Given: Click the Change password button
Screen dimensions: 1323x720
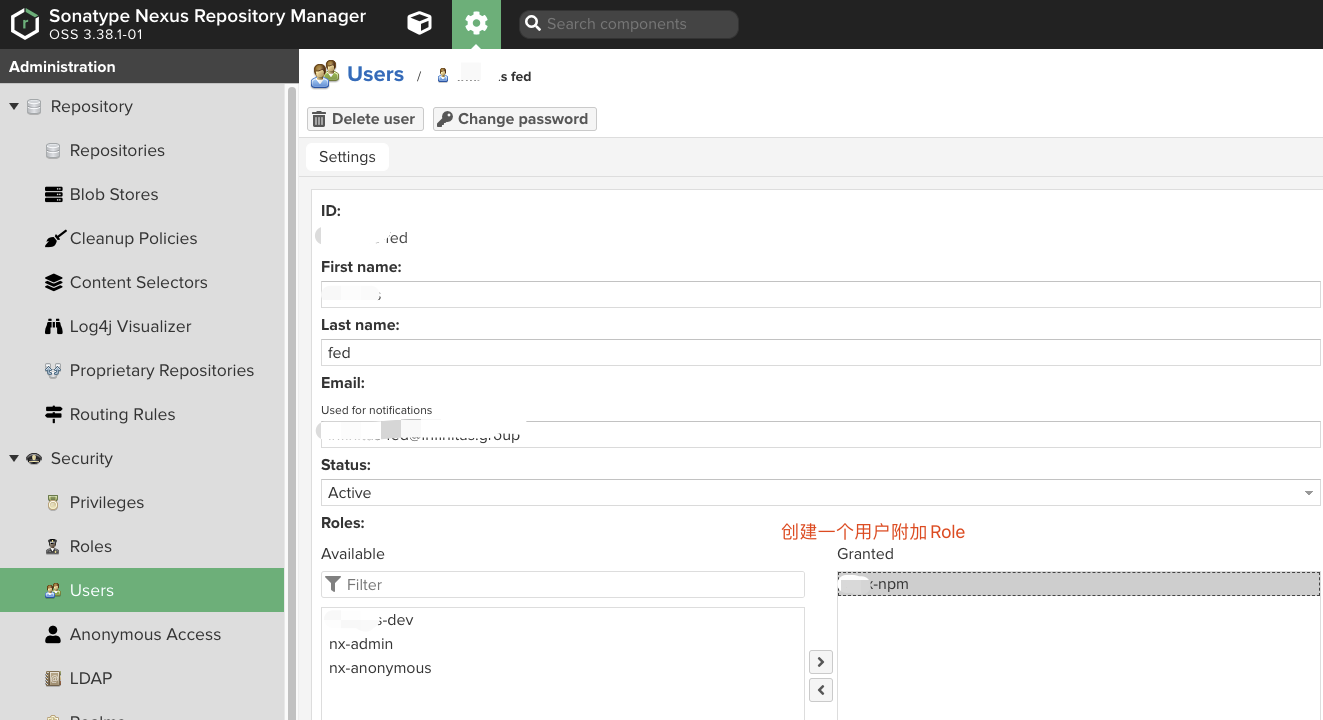Looking at the screenshot, I should pyautogui.click(x=515, y=119).
